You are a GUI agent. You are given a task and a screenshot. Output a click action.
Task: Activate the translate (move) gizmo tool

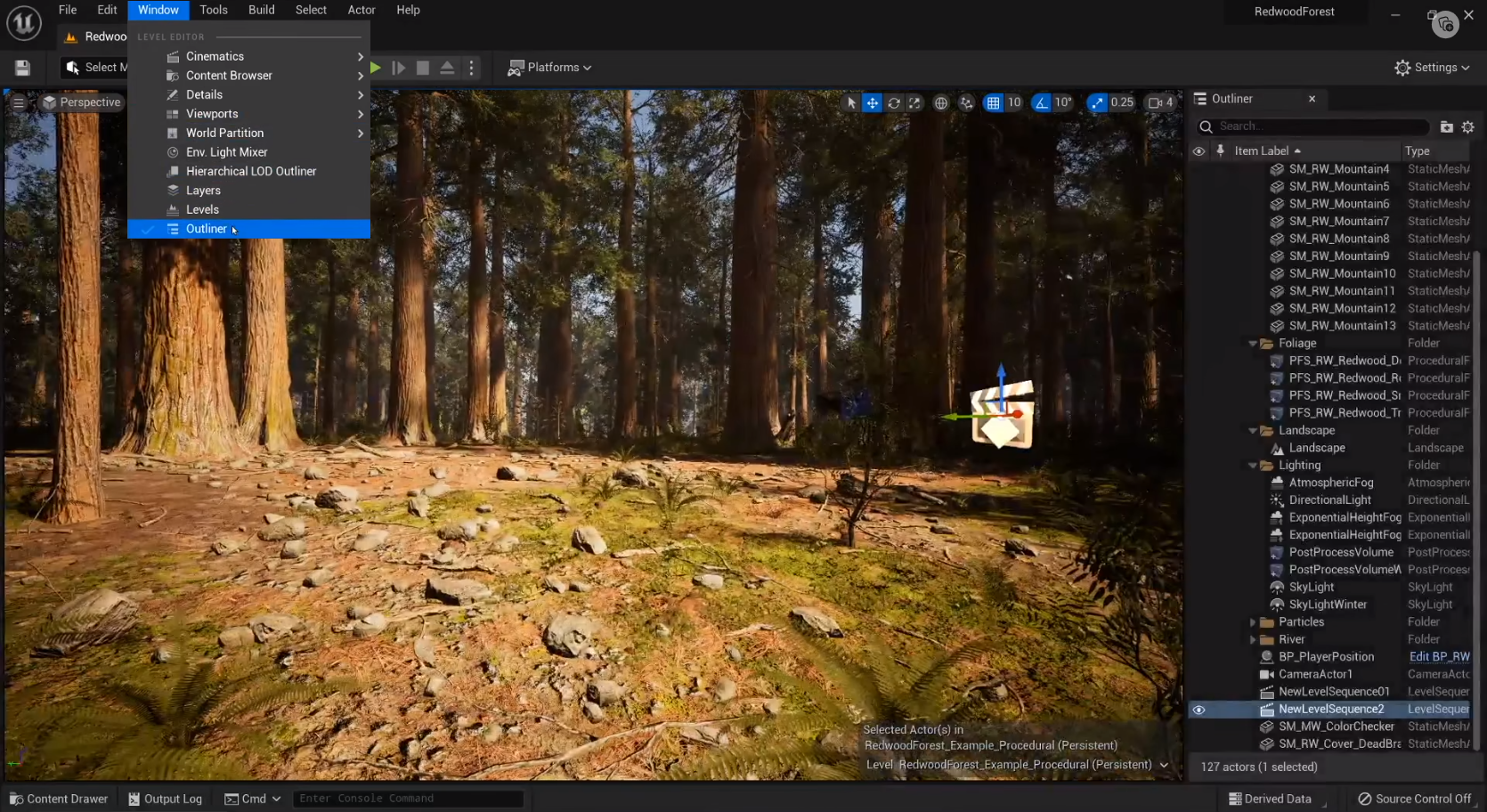pyautogui.click(x=873, y=103)
